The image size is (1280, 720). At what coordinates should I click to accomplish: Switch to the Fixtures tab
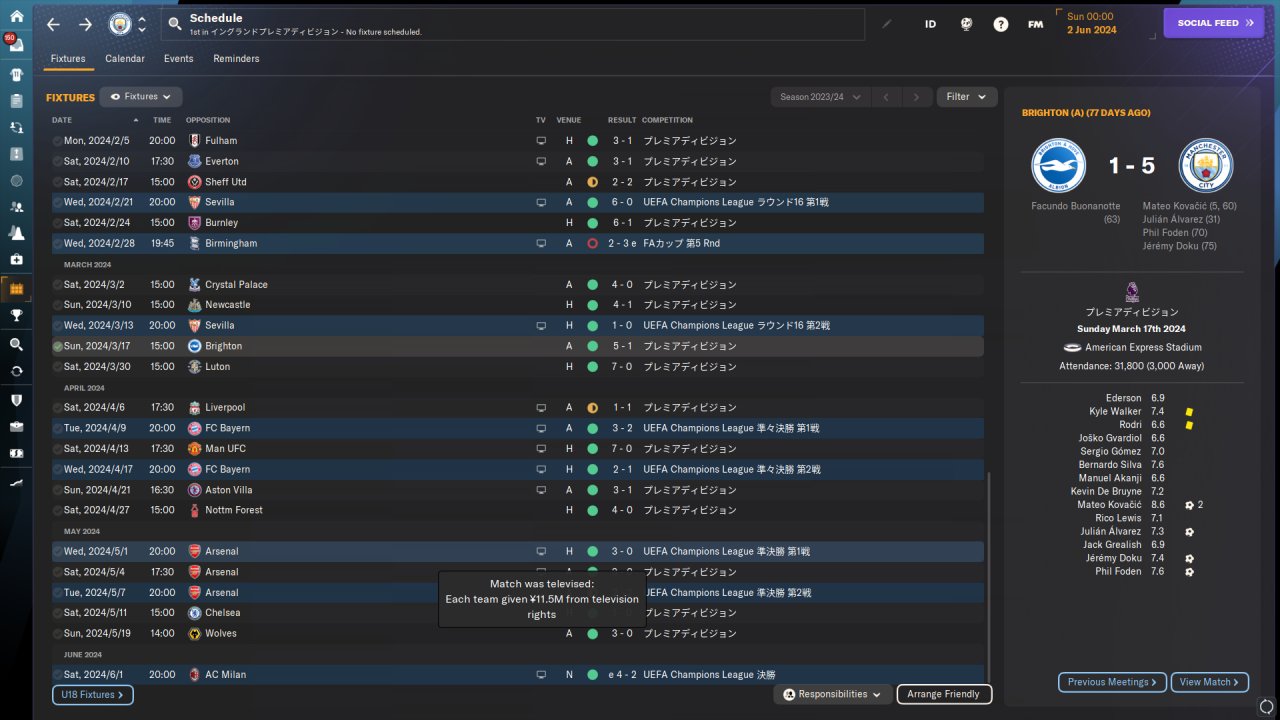[68, 59]
